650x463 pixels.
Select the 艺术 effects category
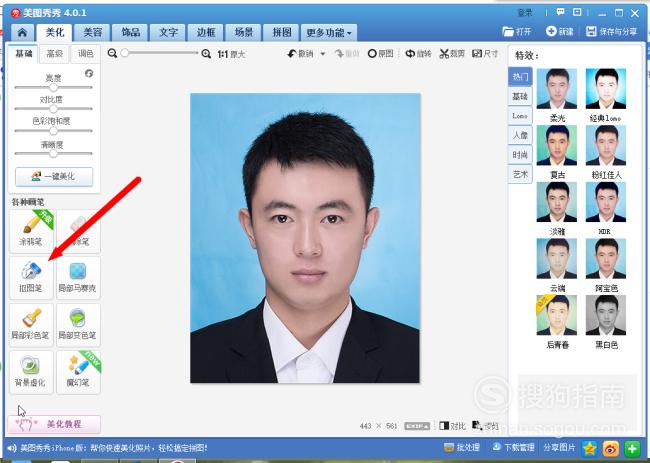pyautogui.click(x=520, y=174)
